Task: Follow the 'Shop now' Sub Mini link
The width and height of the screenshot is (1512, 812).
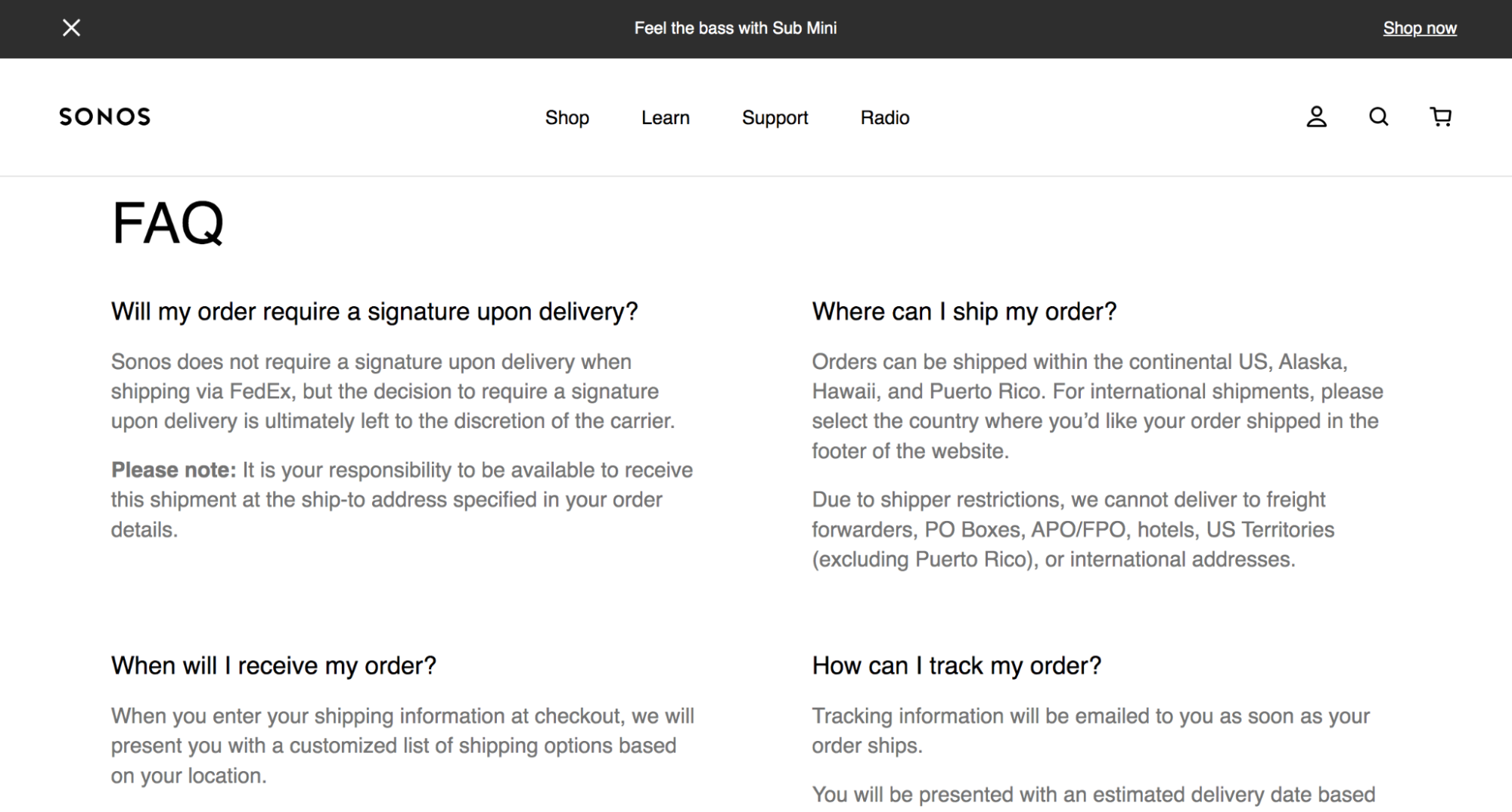Action: [x=1420, y=28]
